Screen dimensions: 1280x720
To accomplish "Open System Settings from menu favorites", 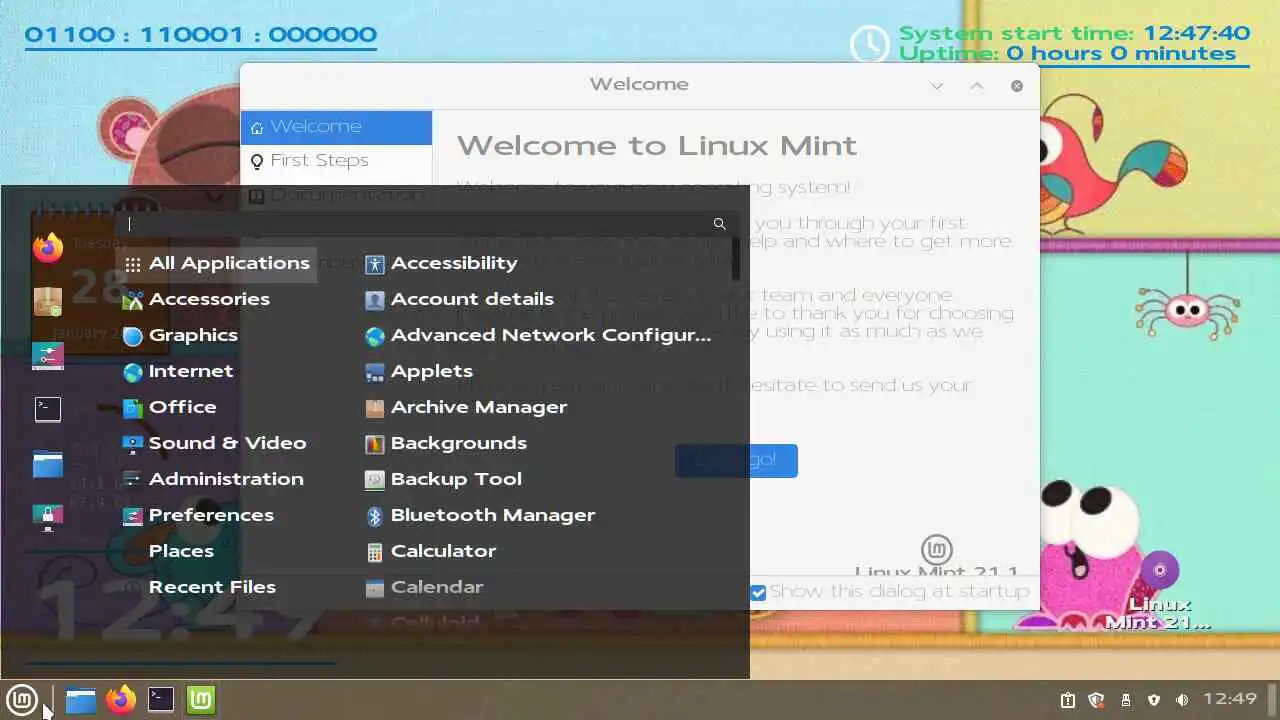I will 48,355.
